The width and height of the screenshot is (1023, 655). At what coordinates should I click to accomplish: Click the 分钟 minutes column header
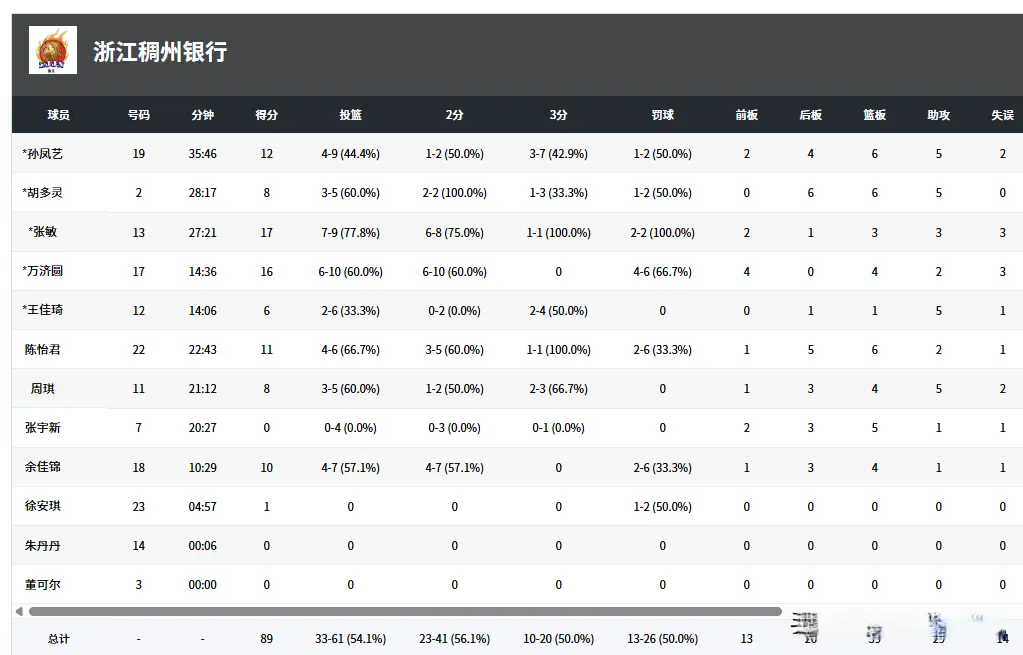pos(203,115)
